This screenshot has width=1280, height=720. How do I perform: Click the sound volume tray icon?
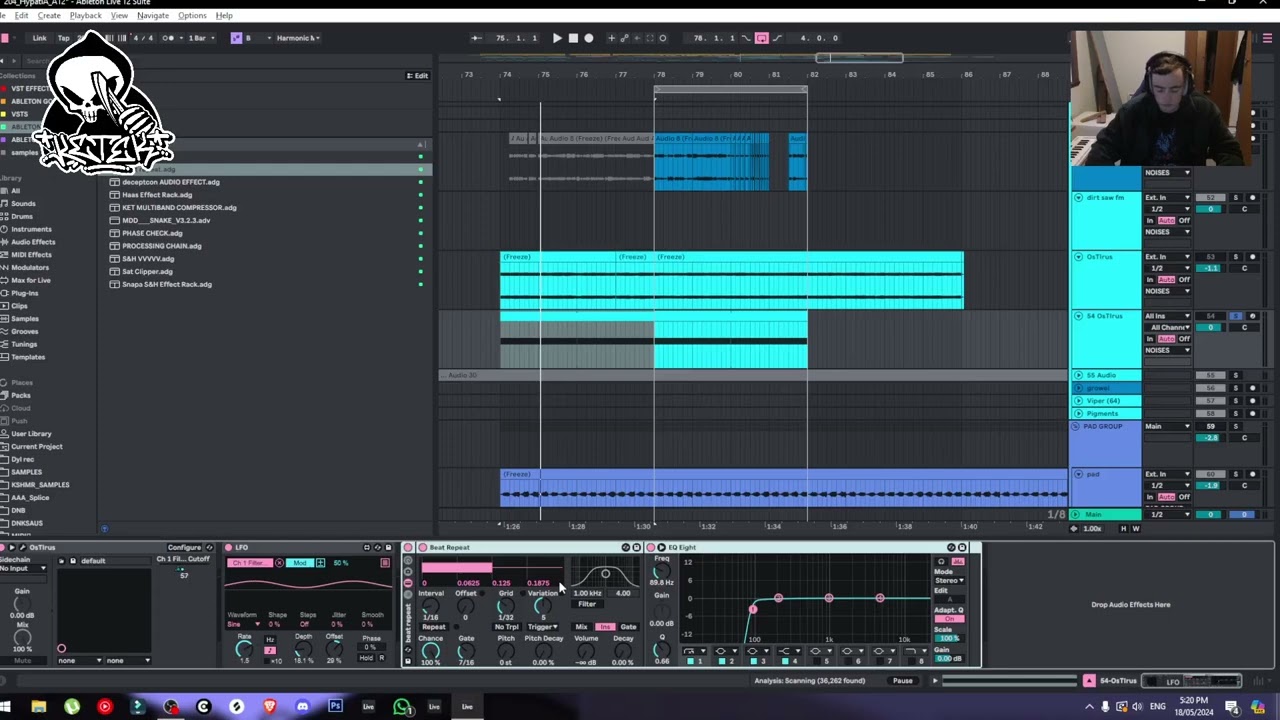[x=1137, y=707]
